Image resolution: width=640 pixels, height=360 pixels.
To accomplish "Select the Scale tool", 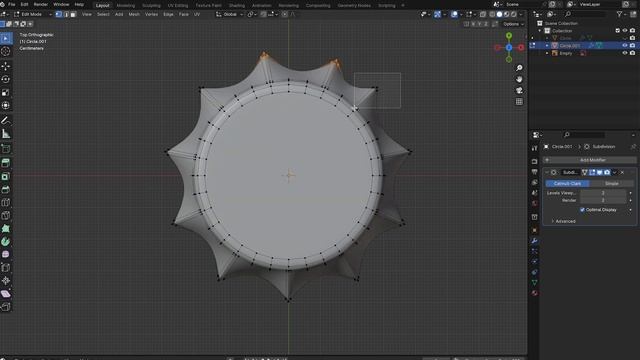I will pos(6,93).
